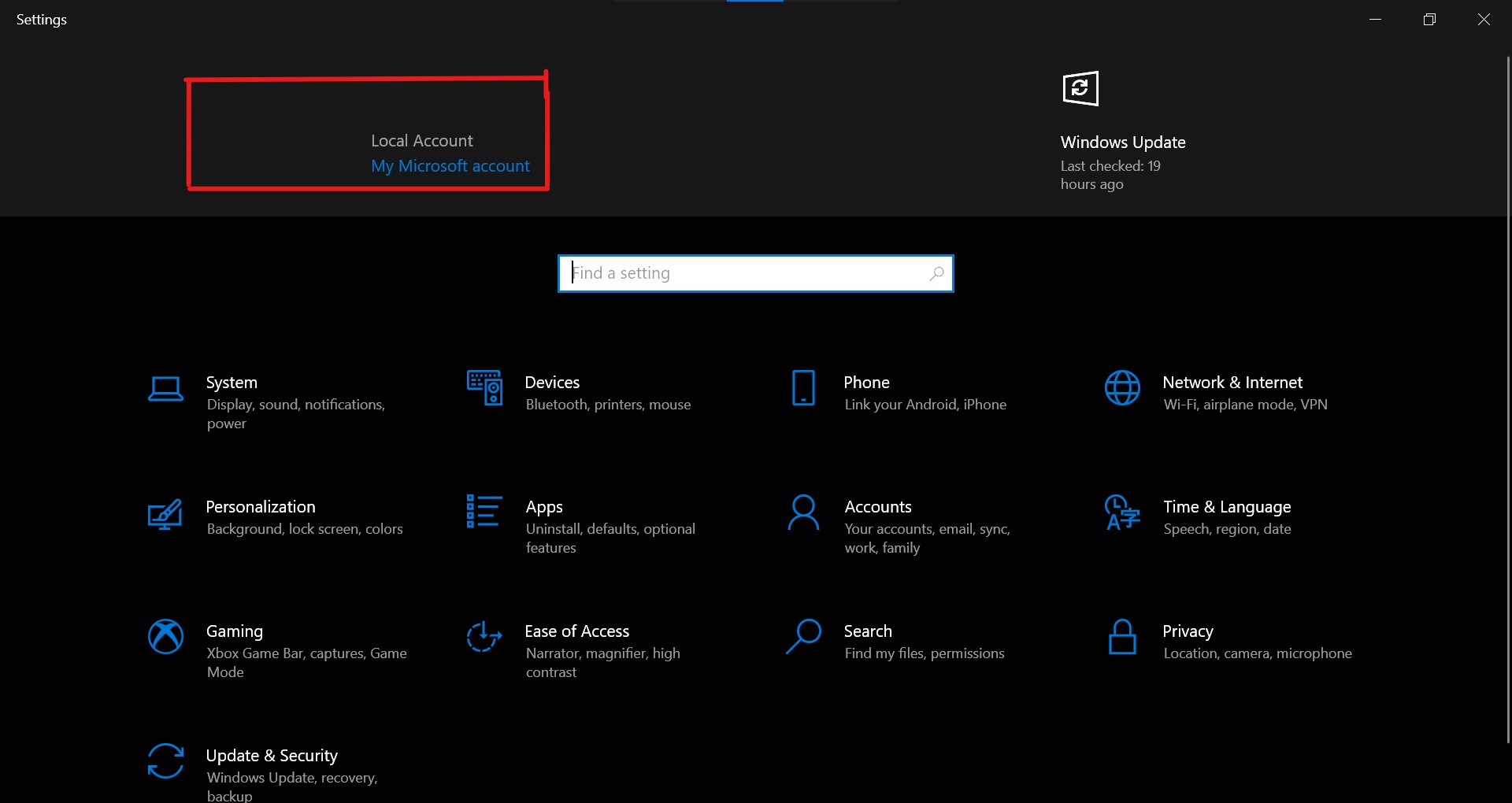Open the Phone icon
Image resolution: width=1512 pixels, height=803 pixels.
pyautogui.click(x=803, y=387)
